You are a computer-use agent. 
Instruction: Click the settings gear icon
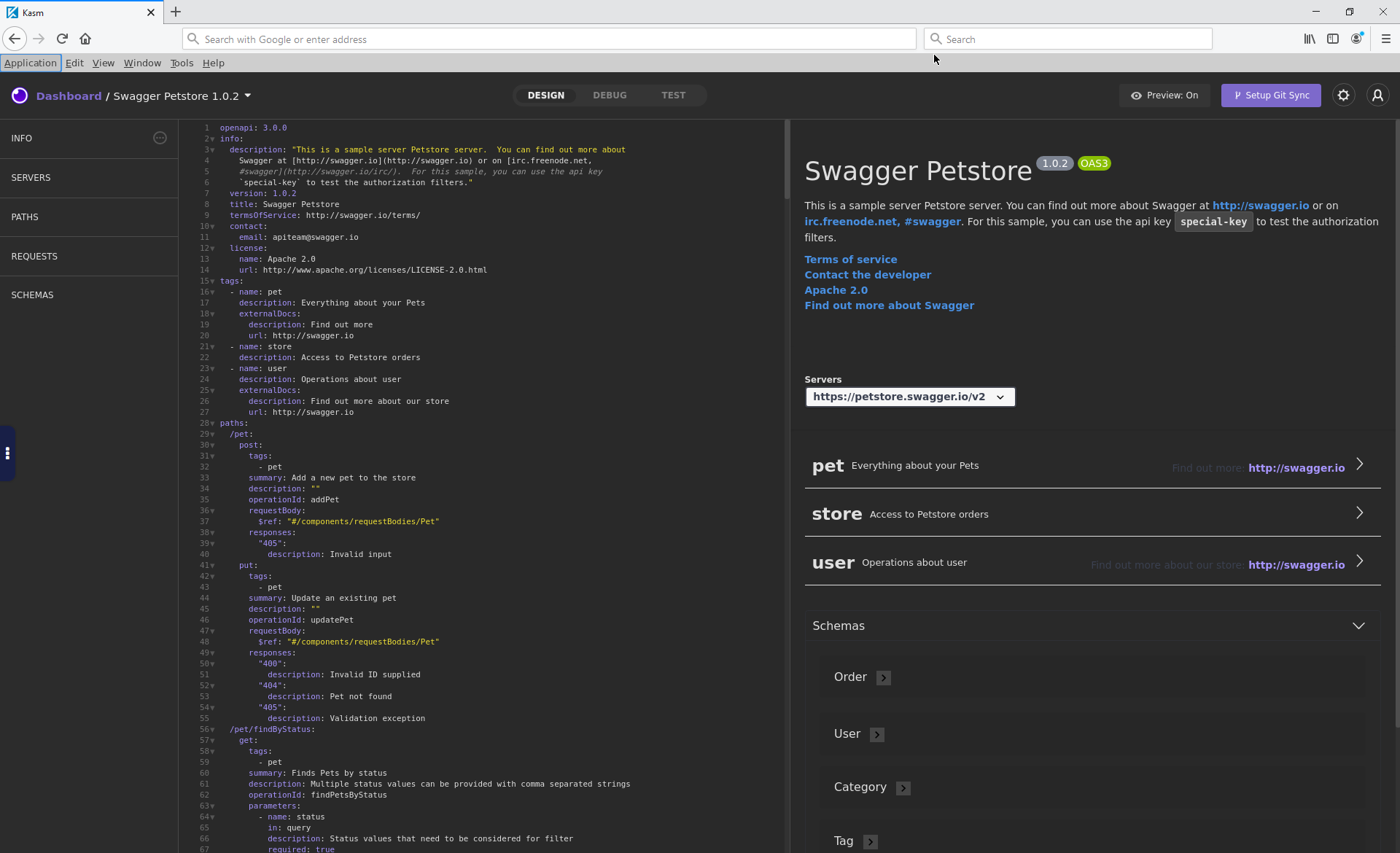coord(1344,95)
